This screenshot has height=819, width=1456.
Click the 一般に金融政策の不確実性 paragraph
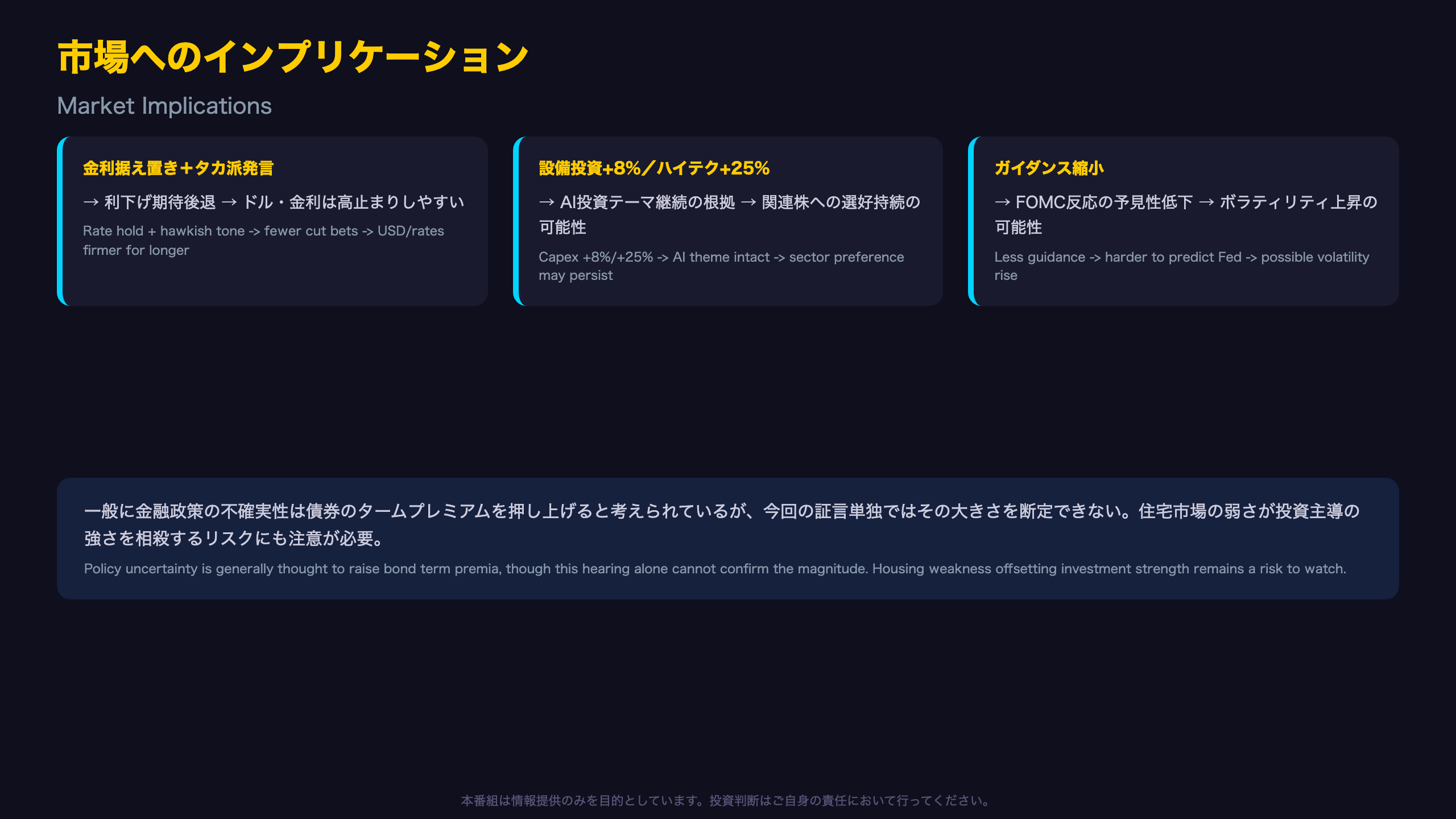(722, 524)
